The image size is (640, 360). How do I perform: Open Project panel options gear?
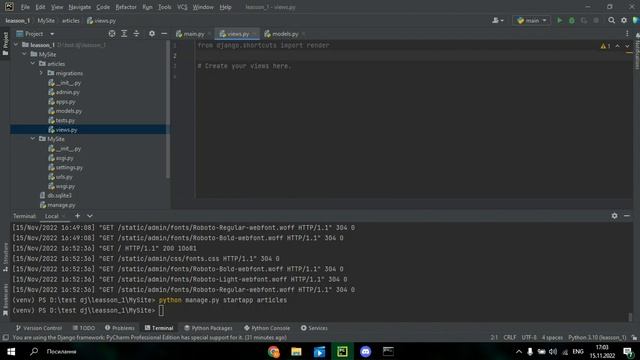(152, 34)
